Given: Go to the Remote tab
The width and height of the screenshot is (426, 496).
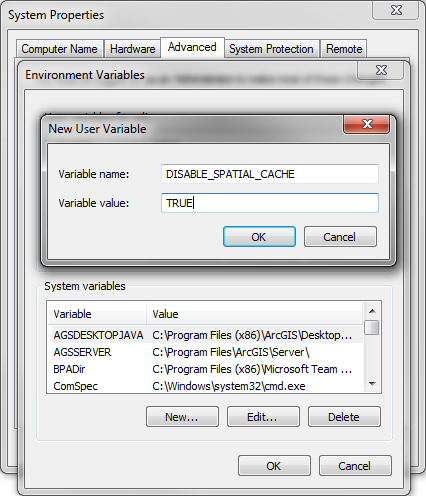Looking at the screenshot, I should [x=344, y=49].
